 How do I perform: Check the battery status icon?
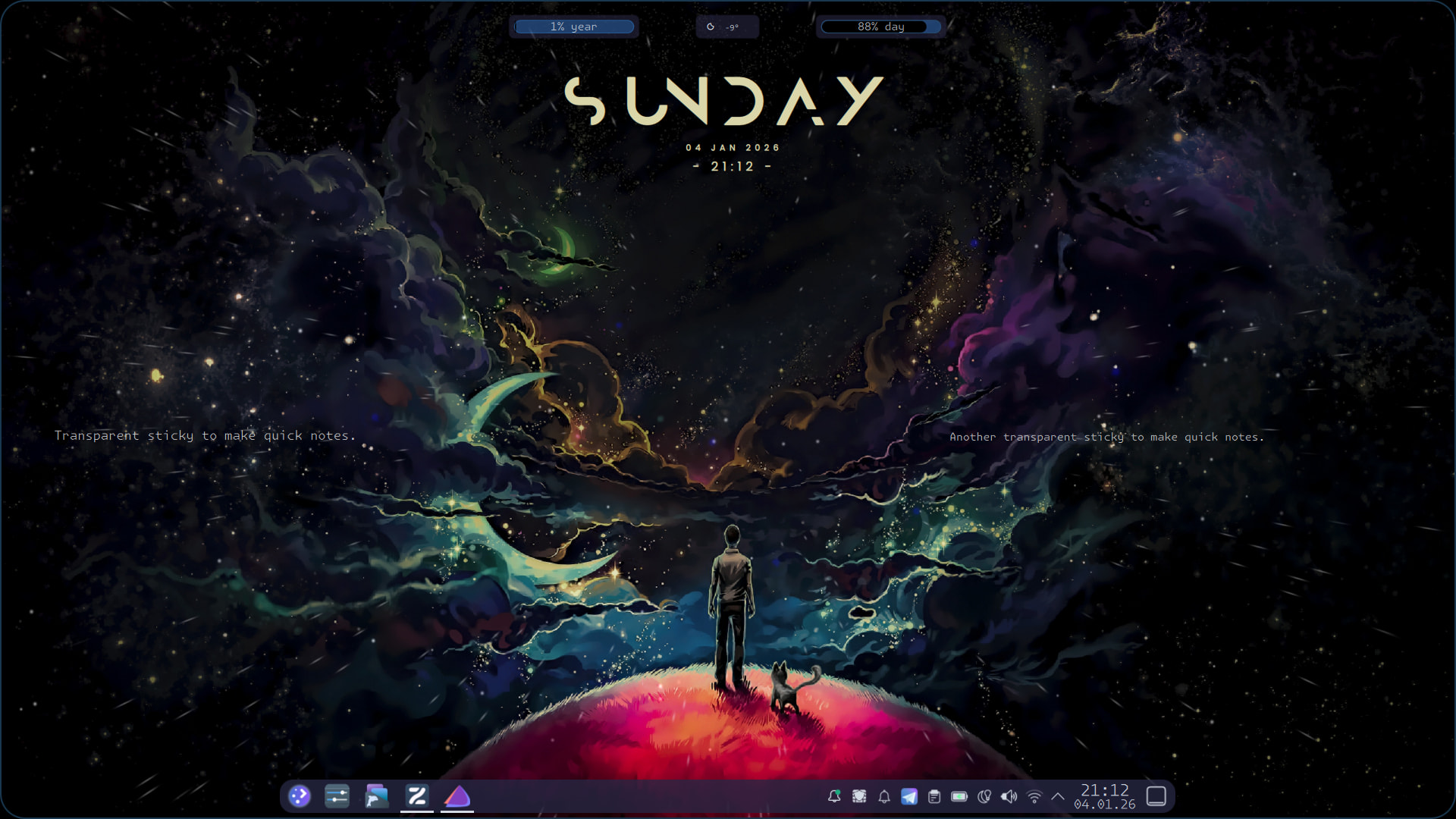coord(959,796)
